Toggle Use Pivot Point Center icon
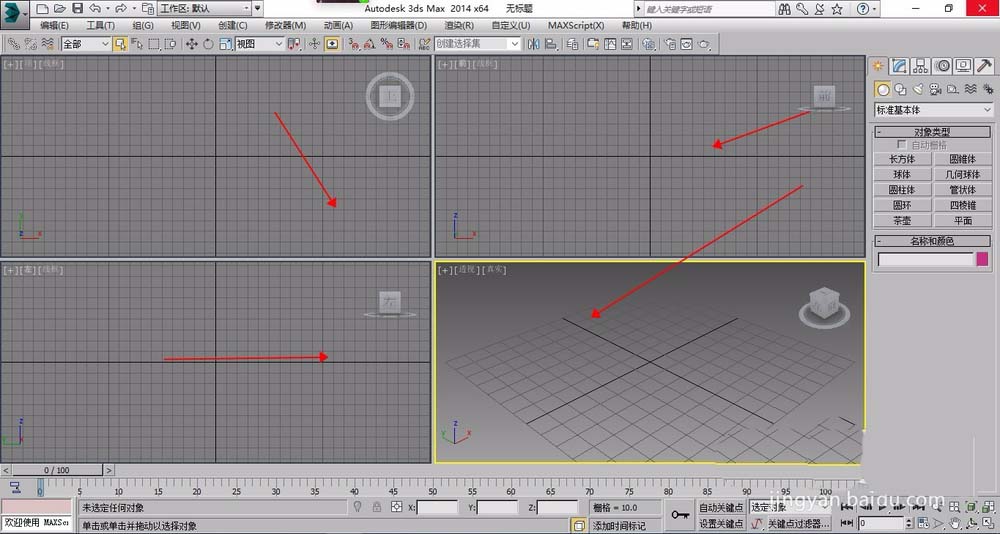The height and width of the screenshot is (534, 1000). click(x=293, y=44)
